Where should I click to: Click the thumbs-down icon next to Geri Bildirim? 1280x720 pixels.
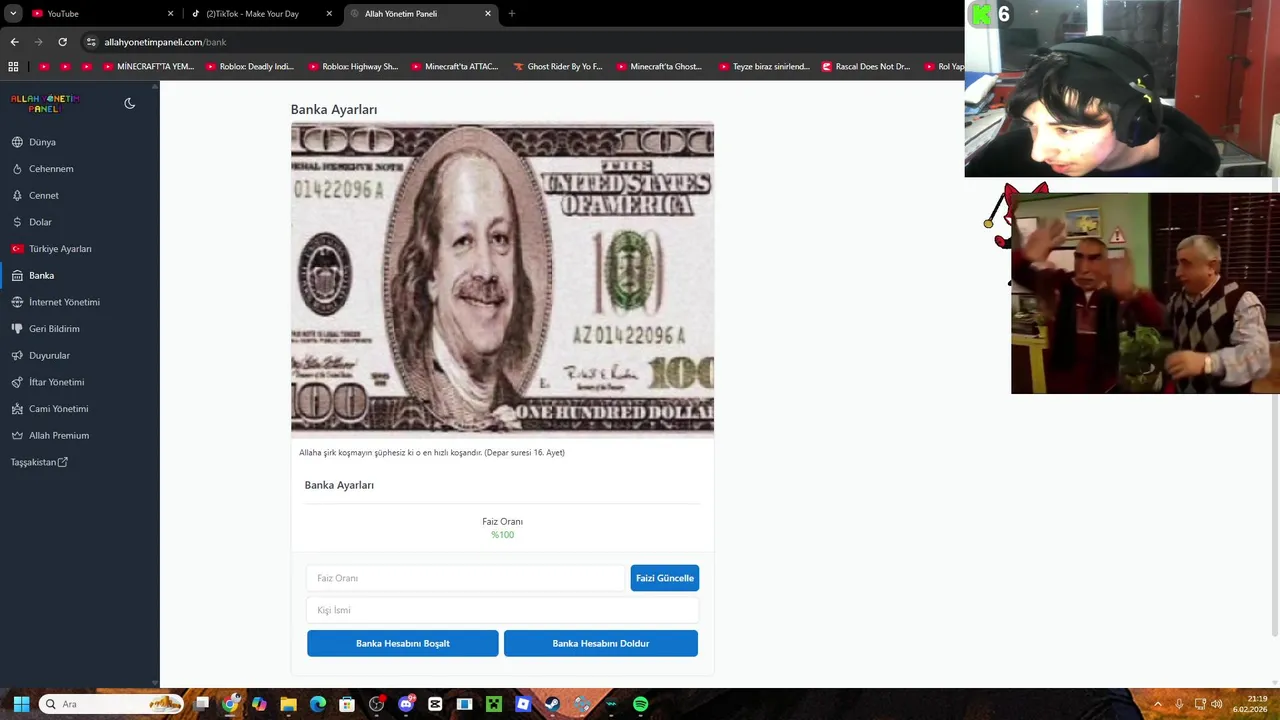17,329
